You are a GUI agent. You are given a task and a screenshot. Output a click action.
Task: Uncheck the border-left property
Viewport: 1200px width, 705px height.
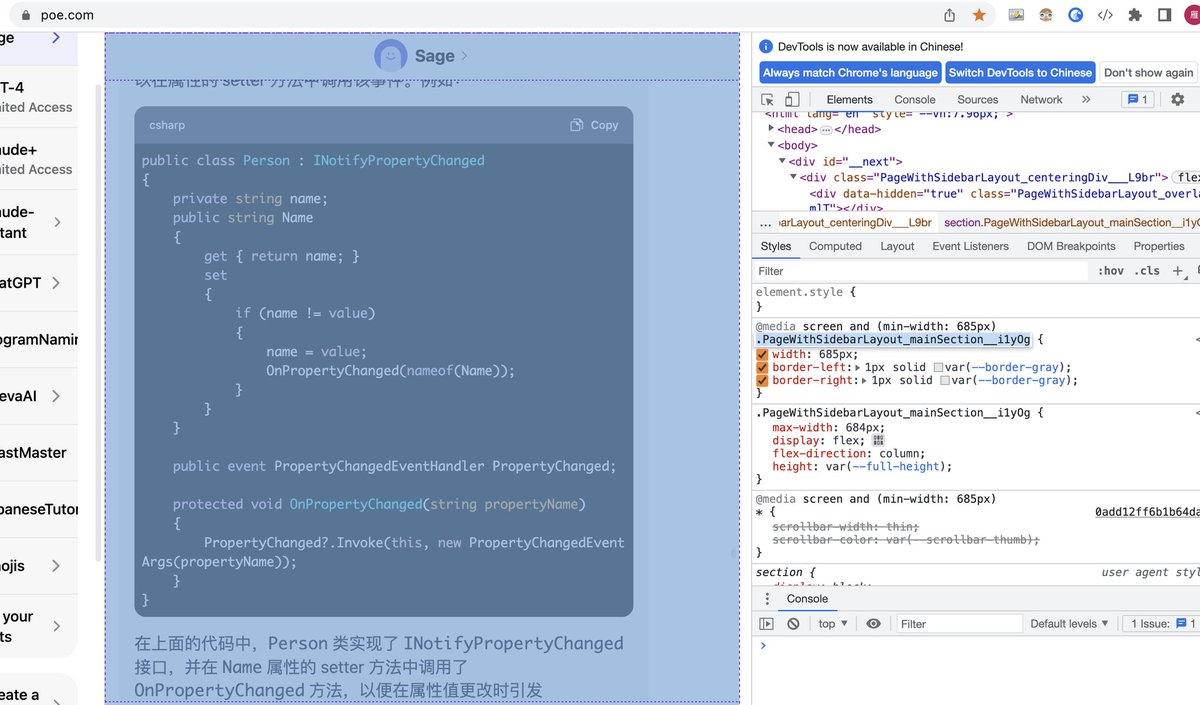(762, 367)
